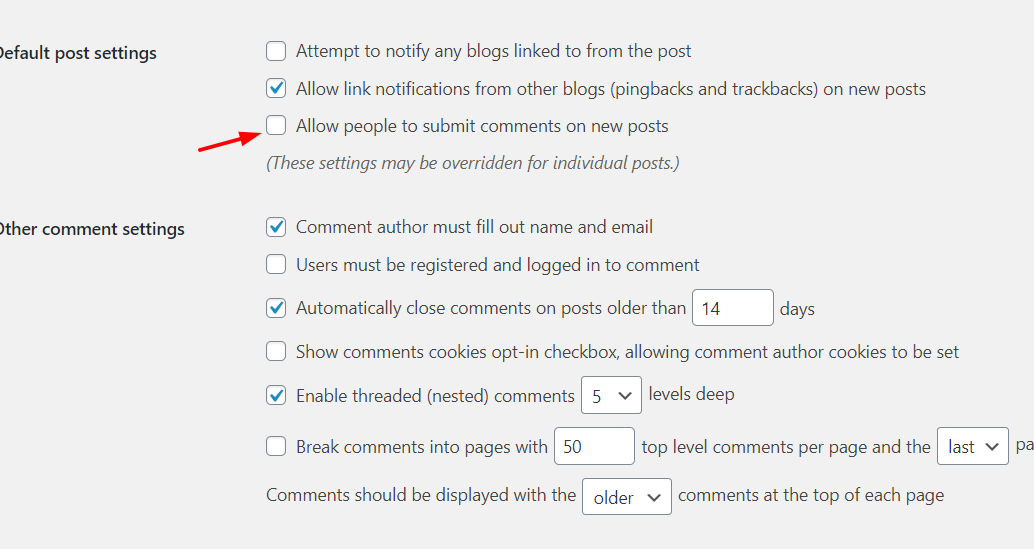Click 'Users must be registered' label text
Image resolution: width=1034 pixels, height=549 pixels.
[x=497, y=265]
